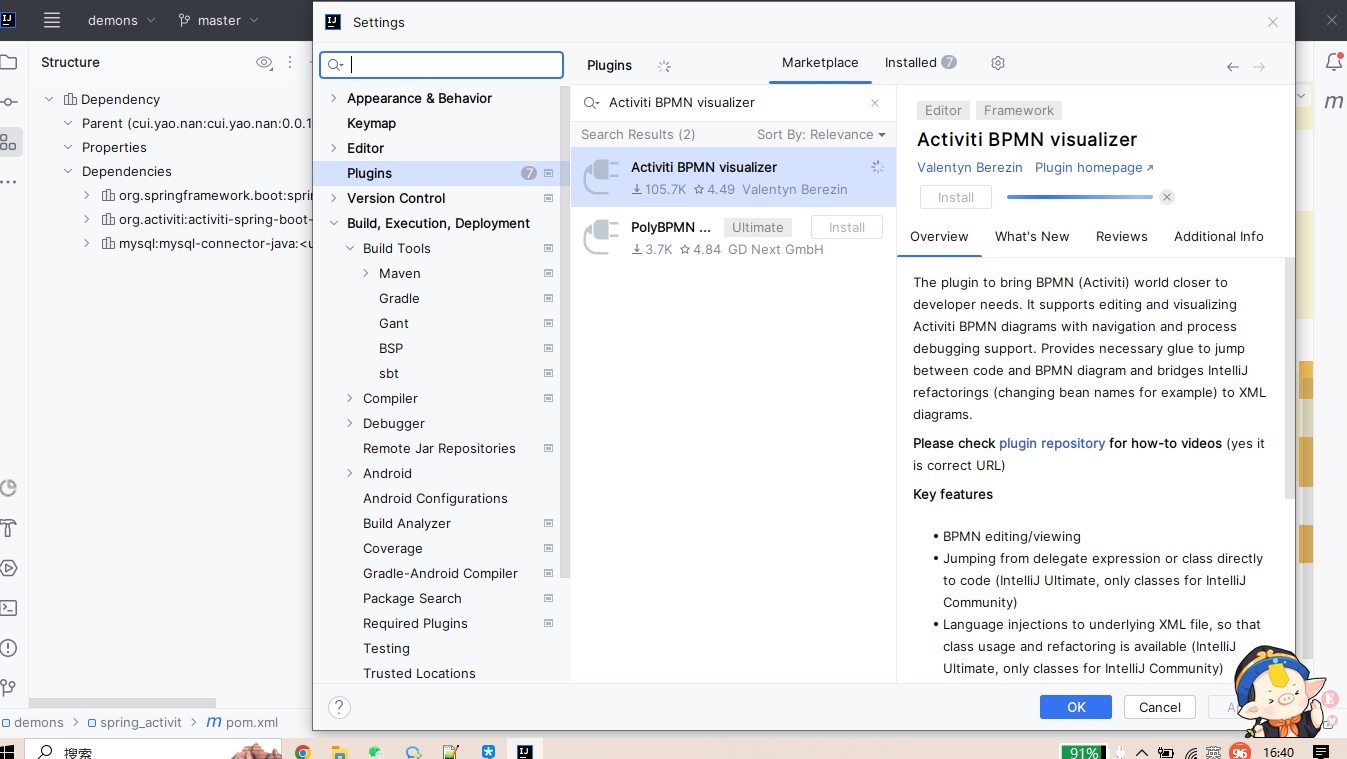The image size is (1347, 759).
Task: Expand Appearance & Behavior settings
Action: pos(334,98)
